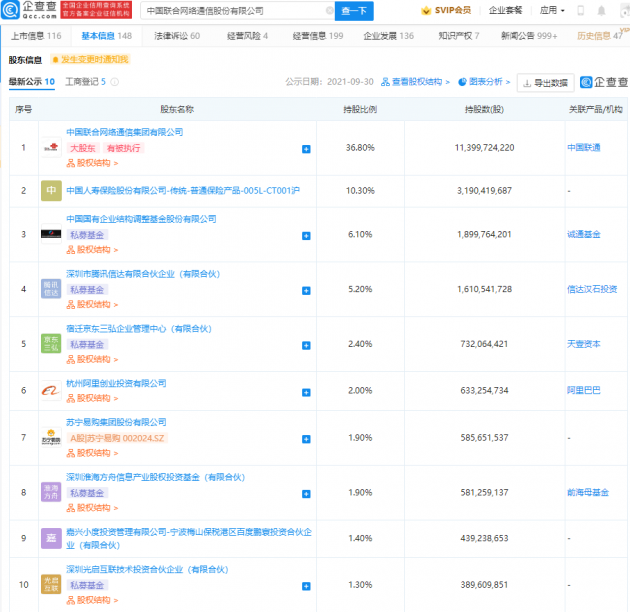The image size is (630, 612).
Task: Click the 诚通基金 shareholder logo in row 3
Action: coord(51,234)
